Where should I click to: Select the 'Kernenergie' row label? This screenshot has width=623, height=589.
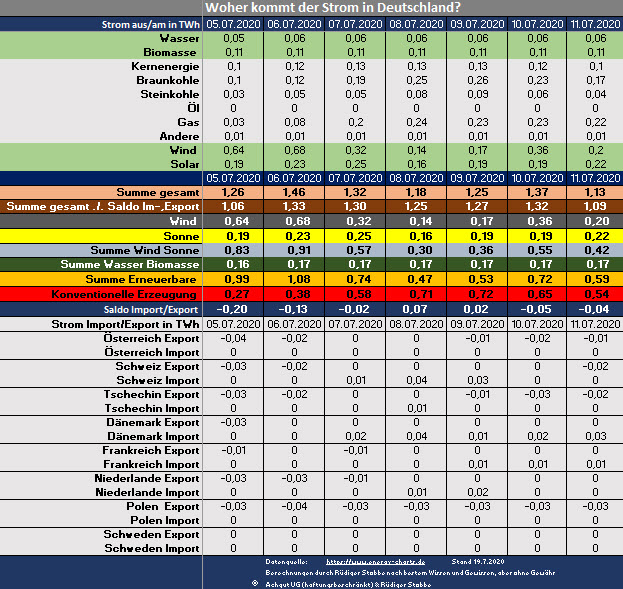pos(165,66)
